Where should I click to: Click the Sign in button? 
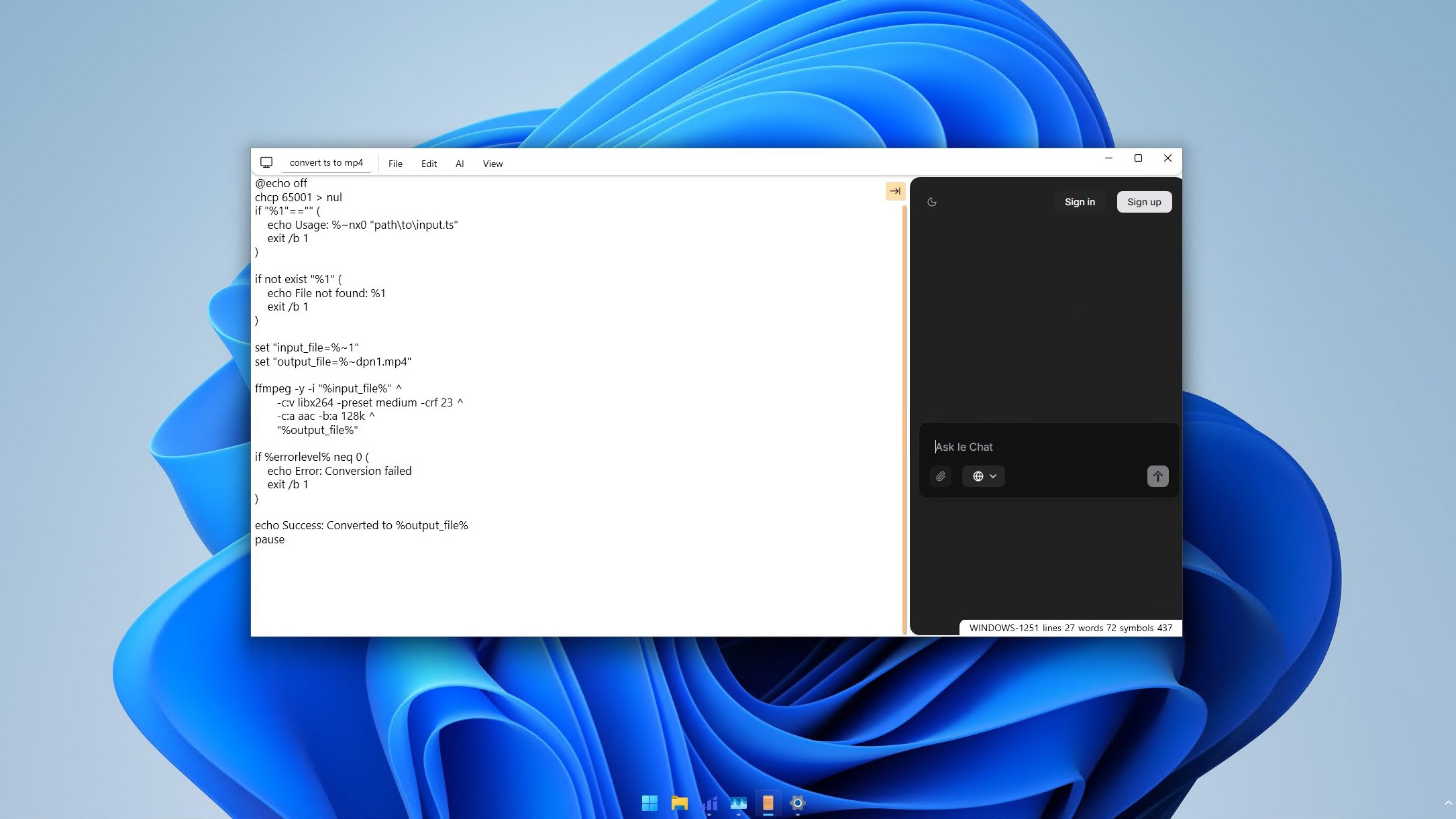[1080, 202]
